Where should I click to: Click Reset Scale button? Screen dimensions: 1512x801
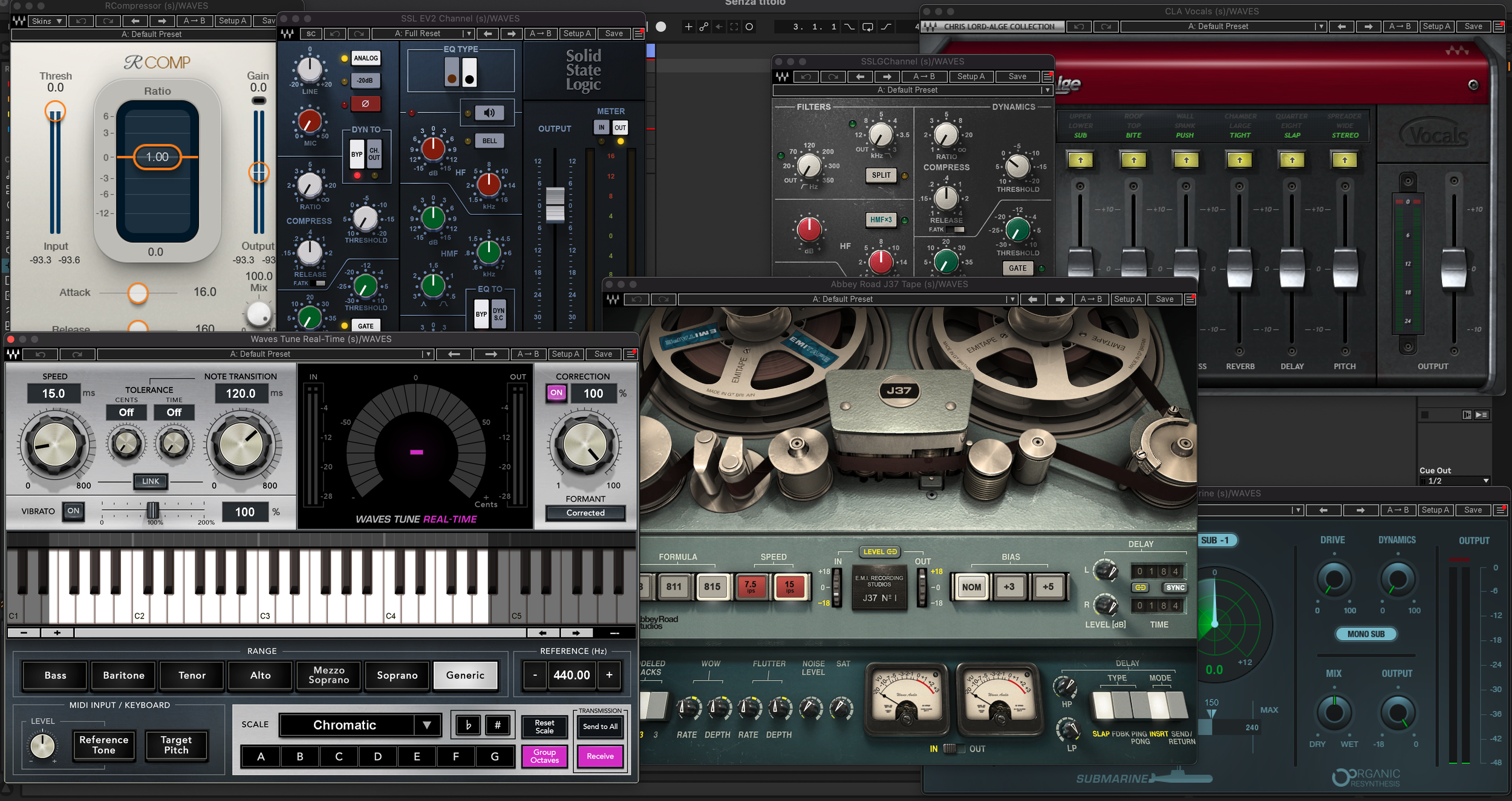544,727
